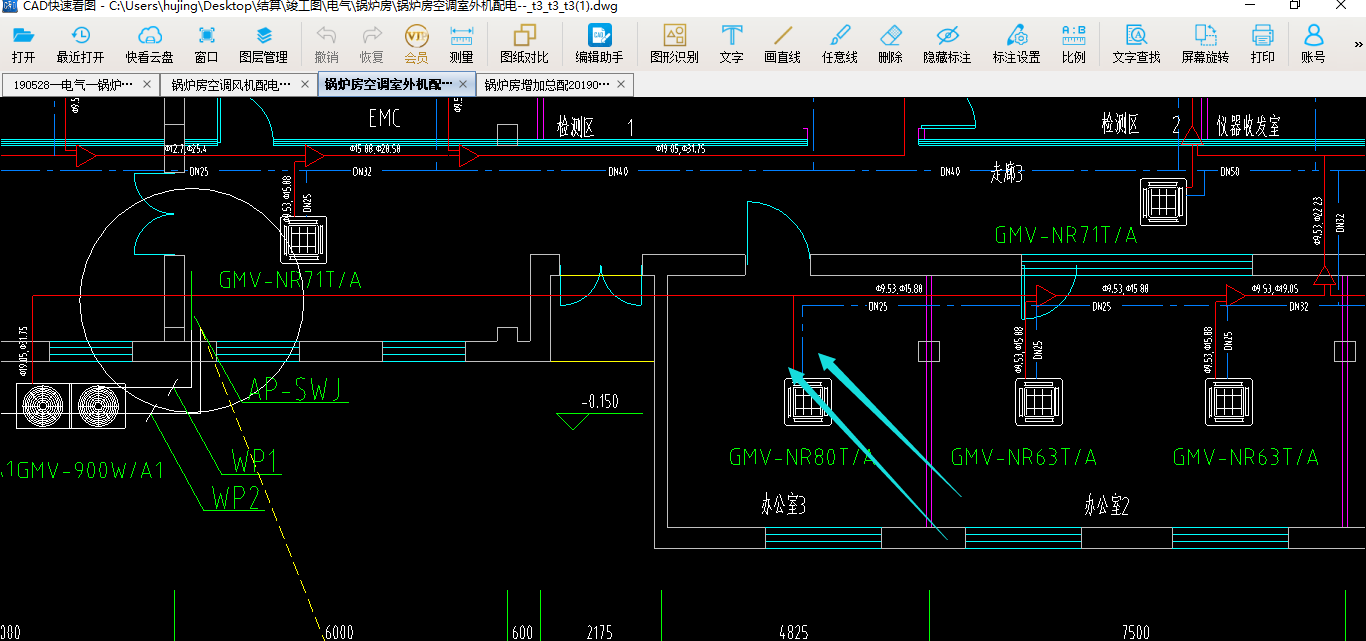Click the -0.150 elevation marker
The width and height of the screenshot is (1366, 641).
point(600,402)
